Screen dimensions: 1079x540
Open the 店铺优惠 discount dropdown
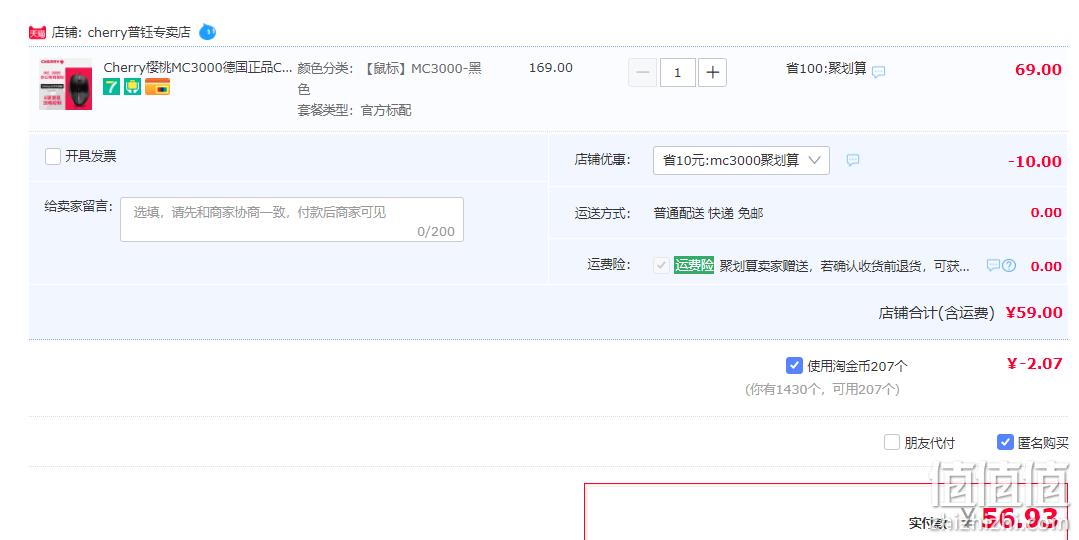[741, 160]
